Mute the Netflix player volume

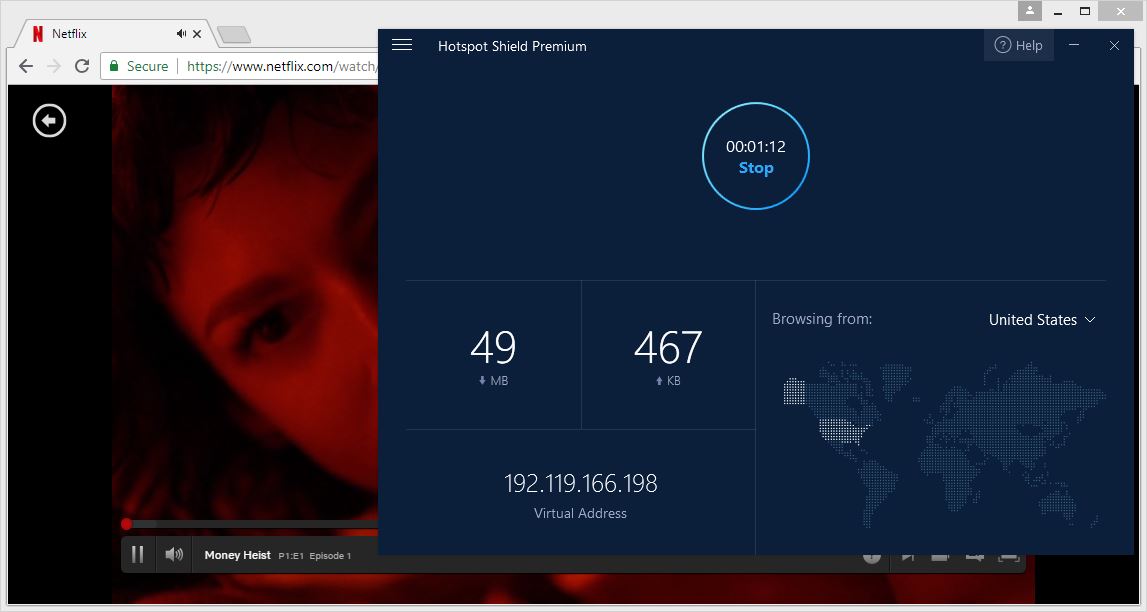click(x=174, y=554)
